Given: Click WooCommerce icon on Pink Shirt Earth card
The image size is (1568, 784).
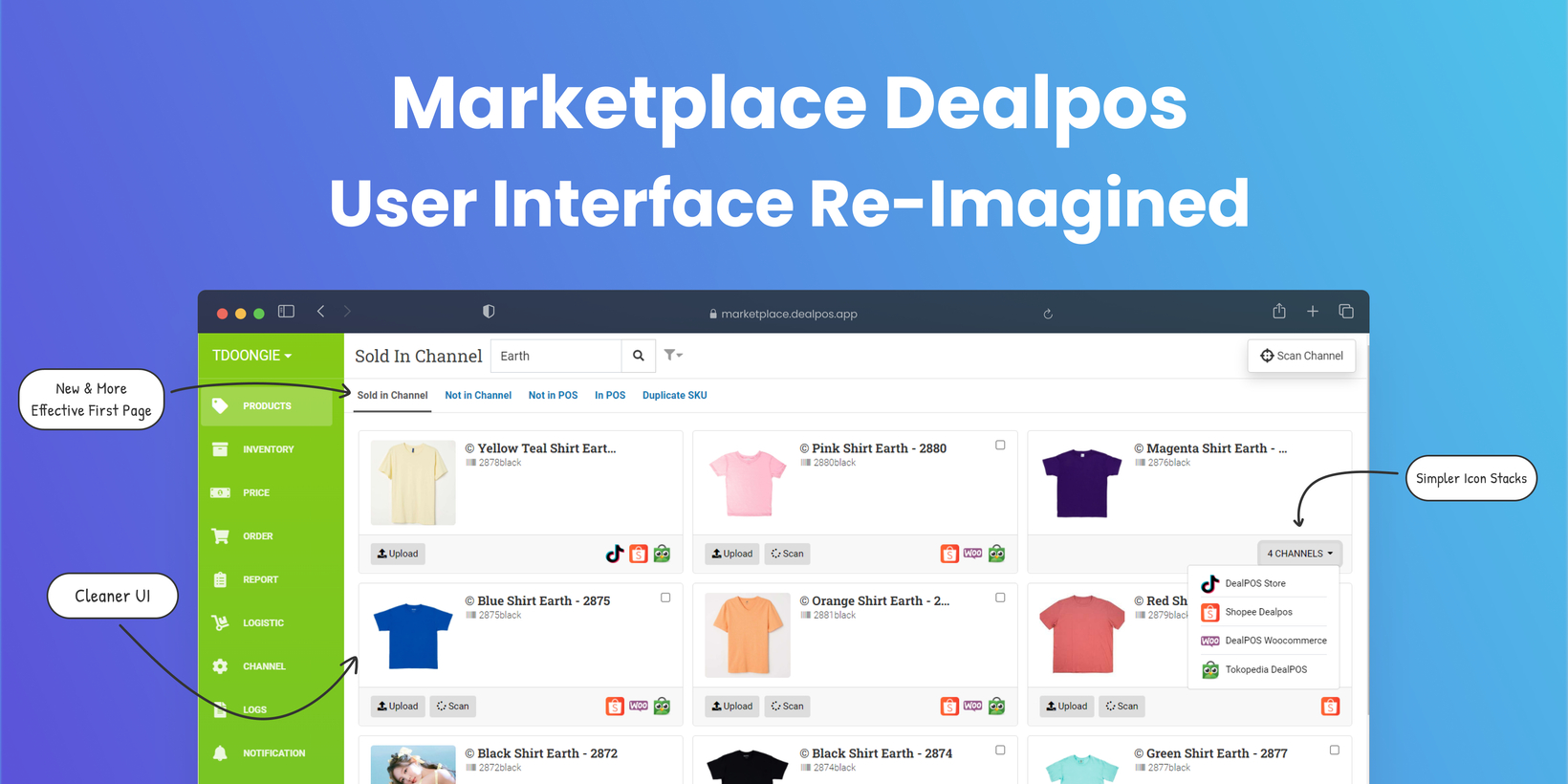Looking at the screenshot, I should [x=973, y=553].
